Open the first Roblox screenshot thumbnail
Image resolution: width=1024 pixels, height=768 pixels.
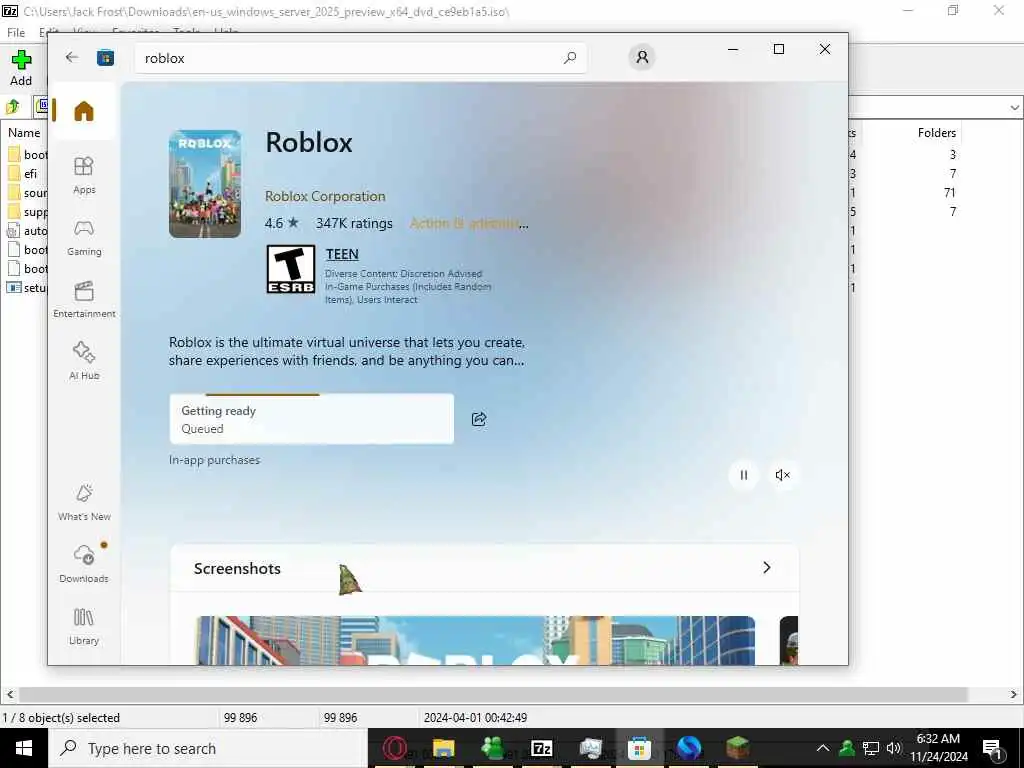pos(475,640)
